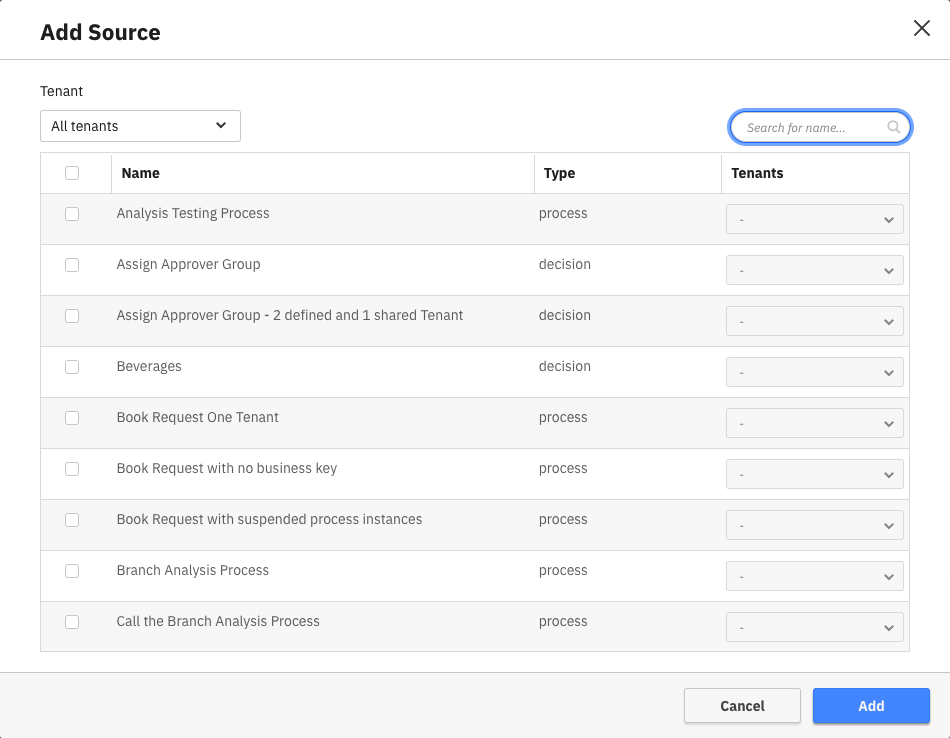Click the Name column header

(141, 173)
